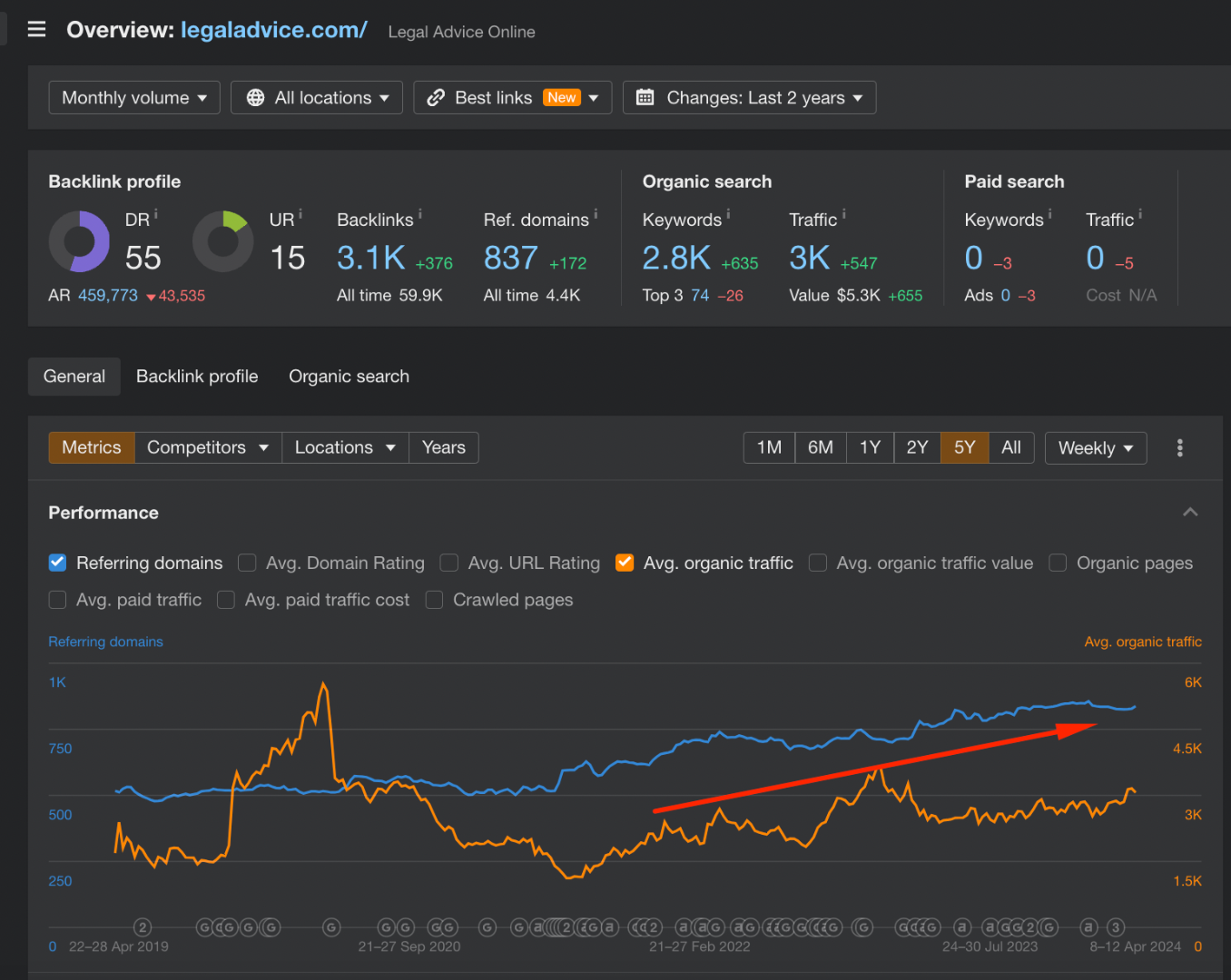Enable the Crawled pages checkbox
Image resolution: width=1231 pixels, height=980 pixels.
click(434, 600)
